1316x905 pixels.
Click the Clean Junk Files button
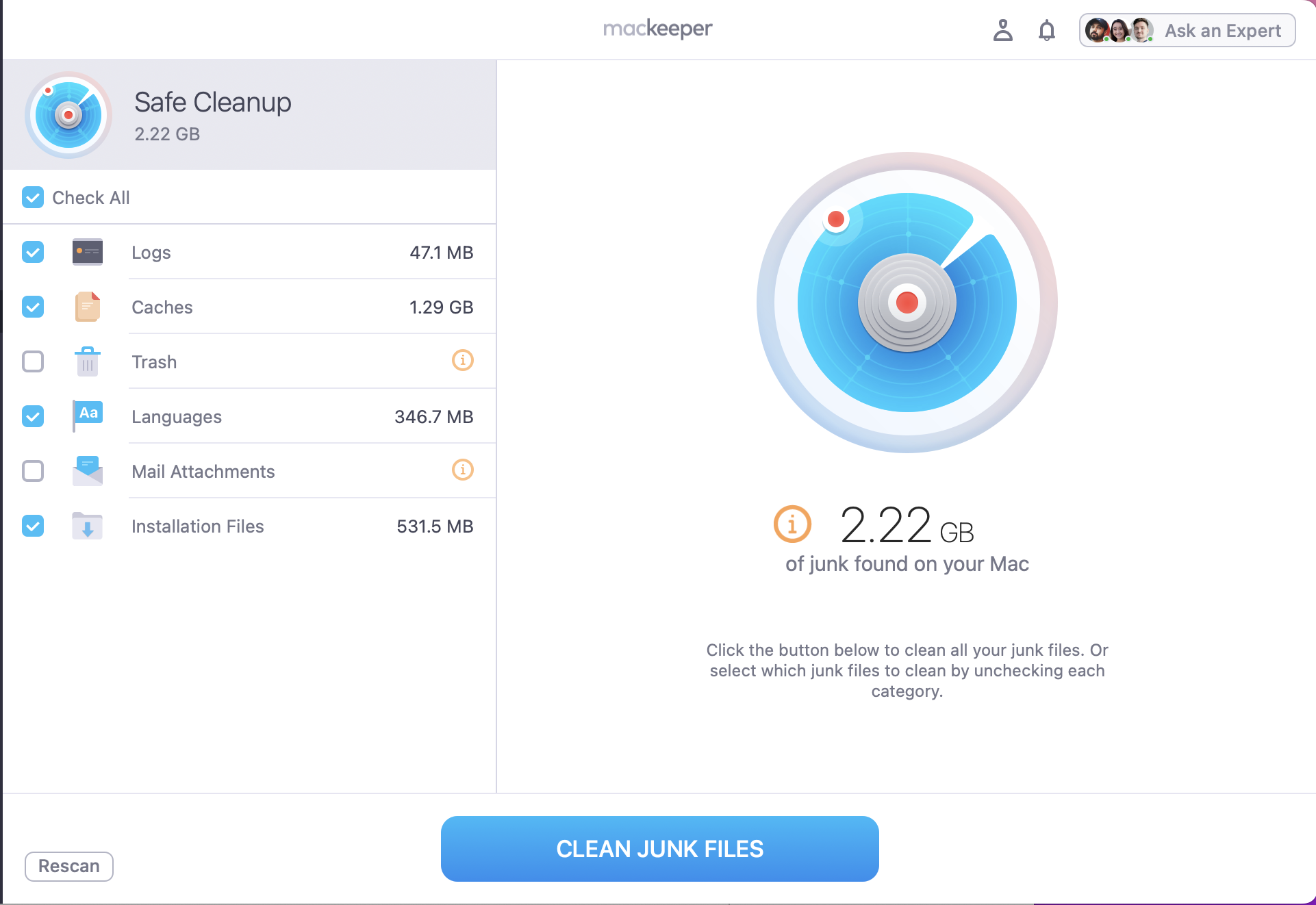pyautogui.click(x=658, y=848)
